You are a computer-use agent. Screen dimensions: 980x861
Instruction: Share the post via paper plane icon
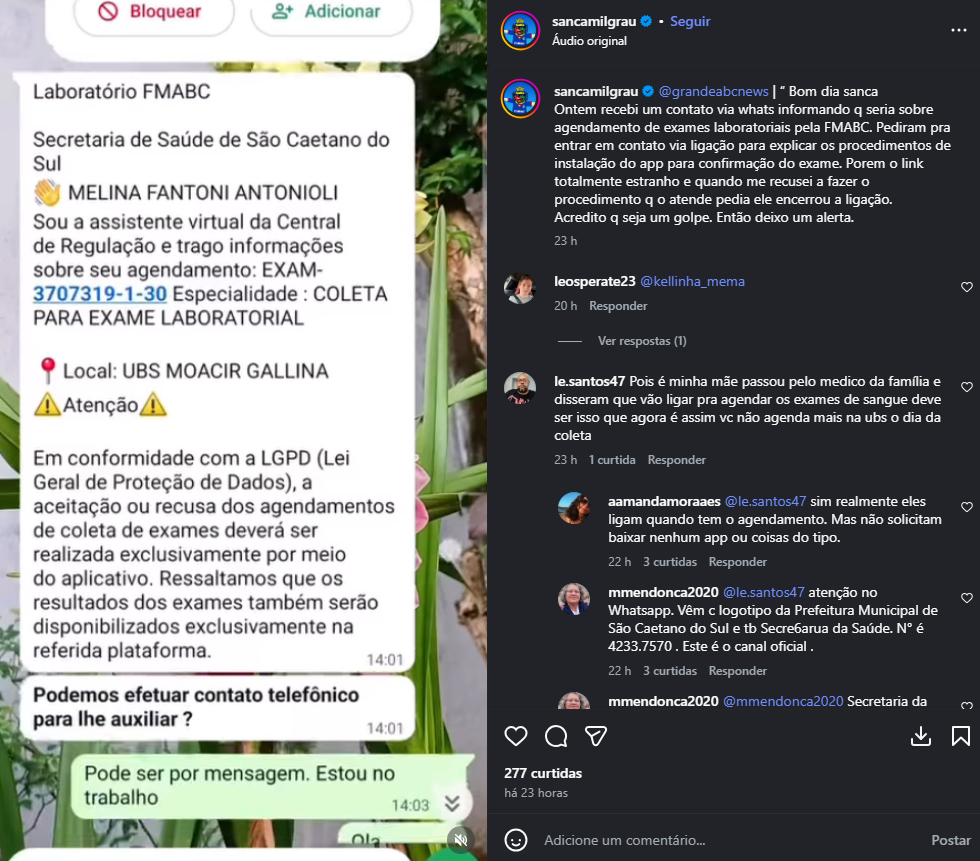pyautogui.click(x=596, y=736)
